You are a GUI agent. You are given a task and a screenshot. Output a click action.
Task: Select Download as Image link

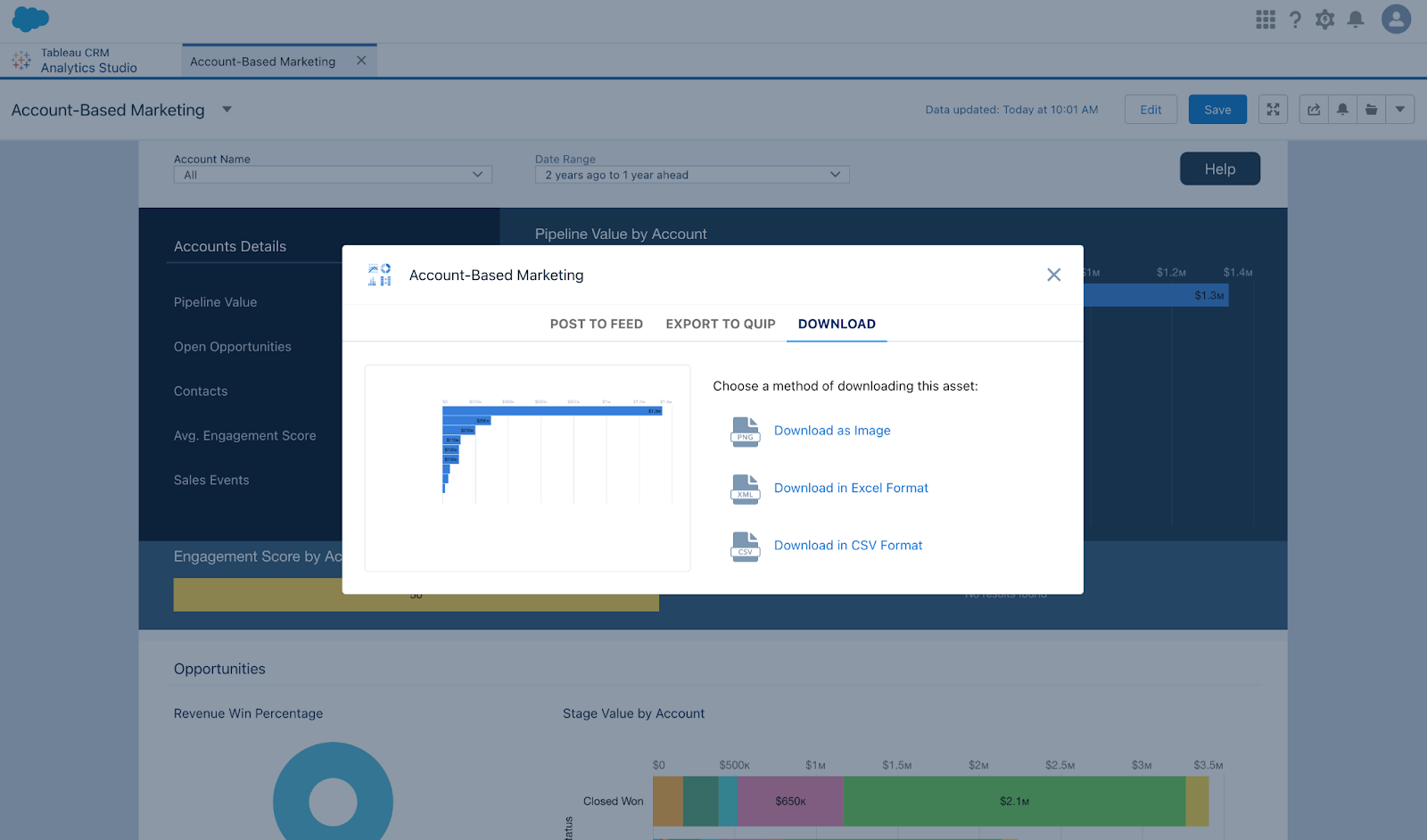[832, 431]
